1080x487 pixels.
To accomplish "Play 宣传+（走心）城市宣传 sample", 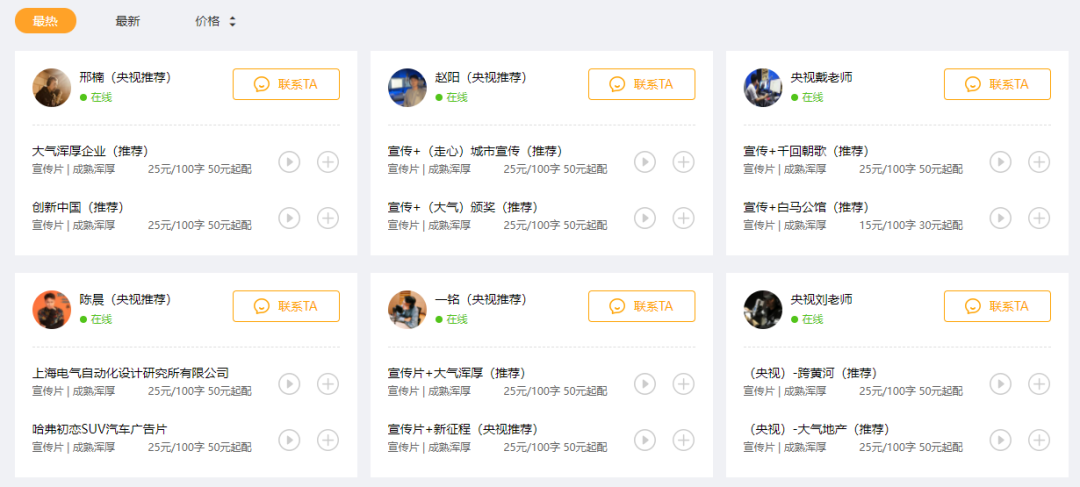I will coord(645,161).
